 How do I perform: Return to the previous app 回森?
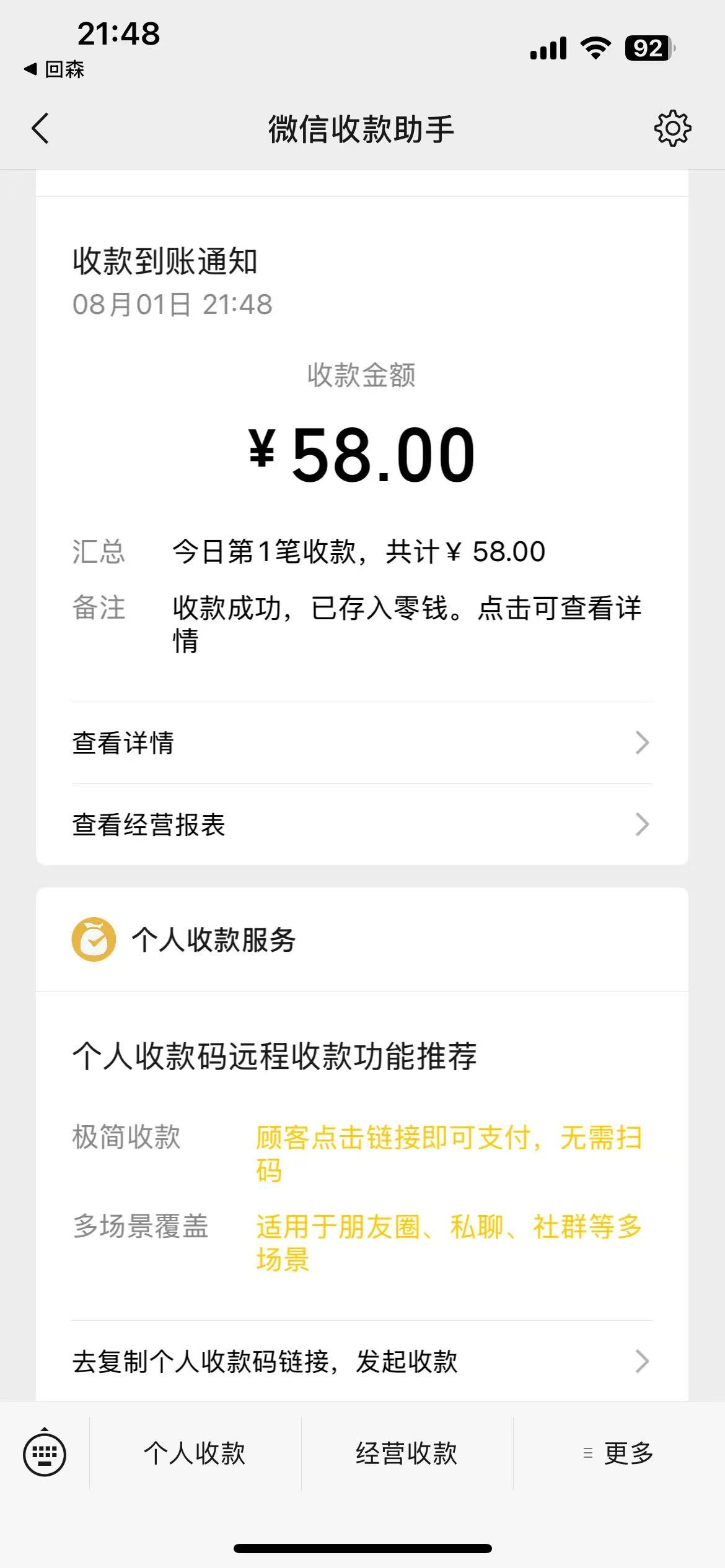click(x=55, y=69)
